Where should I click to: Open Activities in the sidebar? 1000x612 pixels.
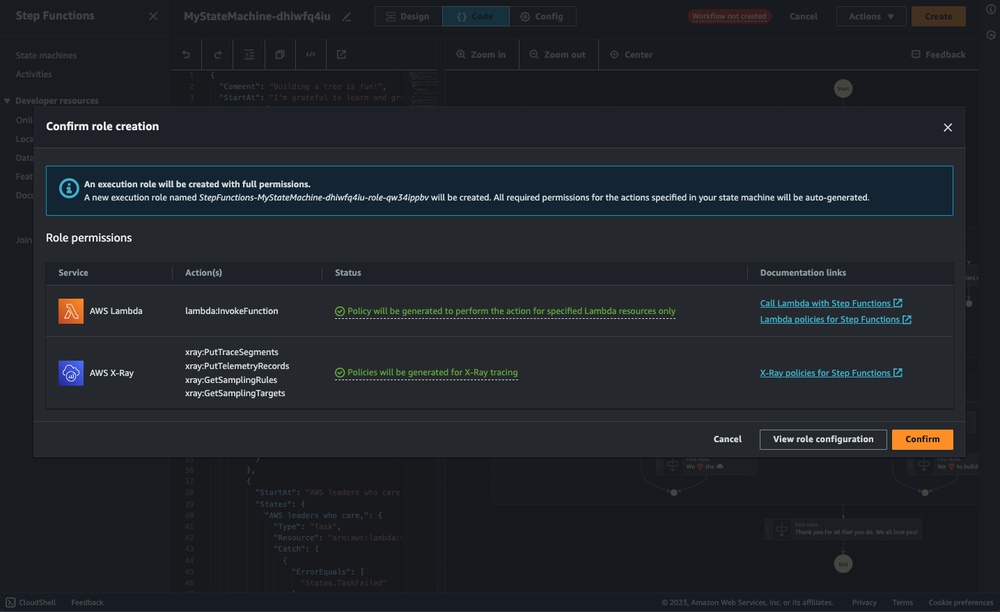(x=34, y=74)
